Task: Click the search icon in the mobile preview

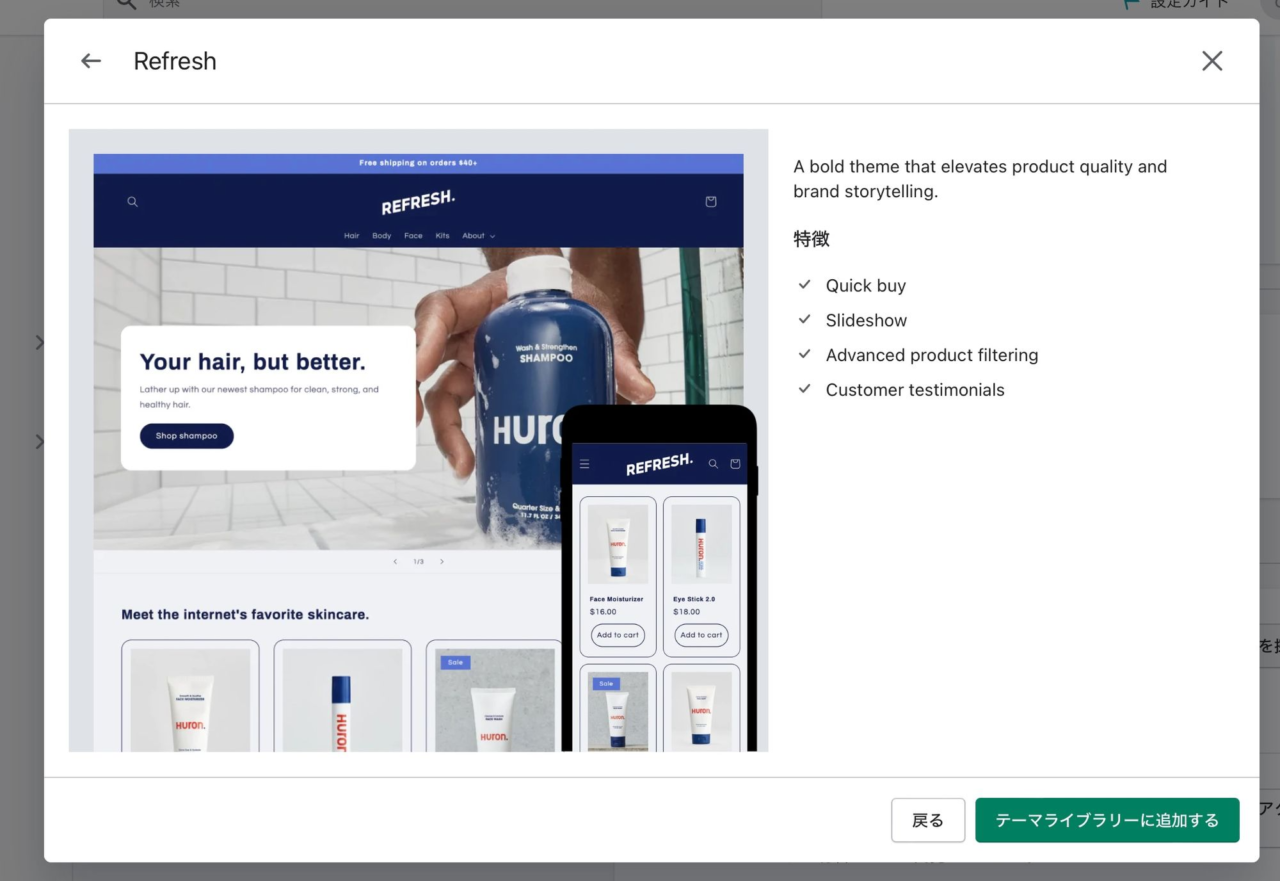Action: tap(713, 464)
